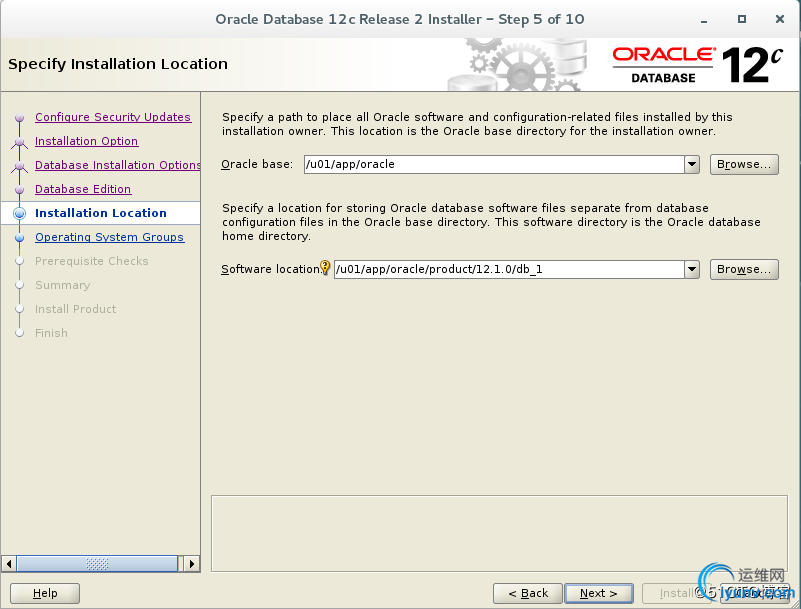
Task: Click the Oracle base field label
Action: pos(257,165)
